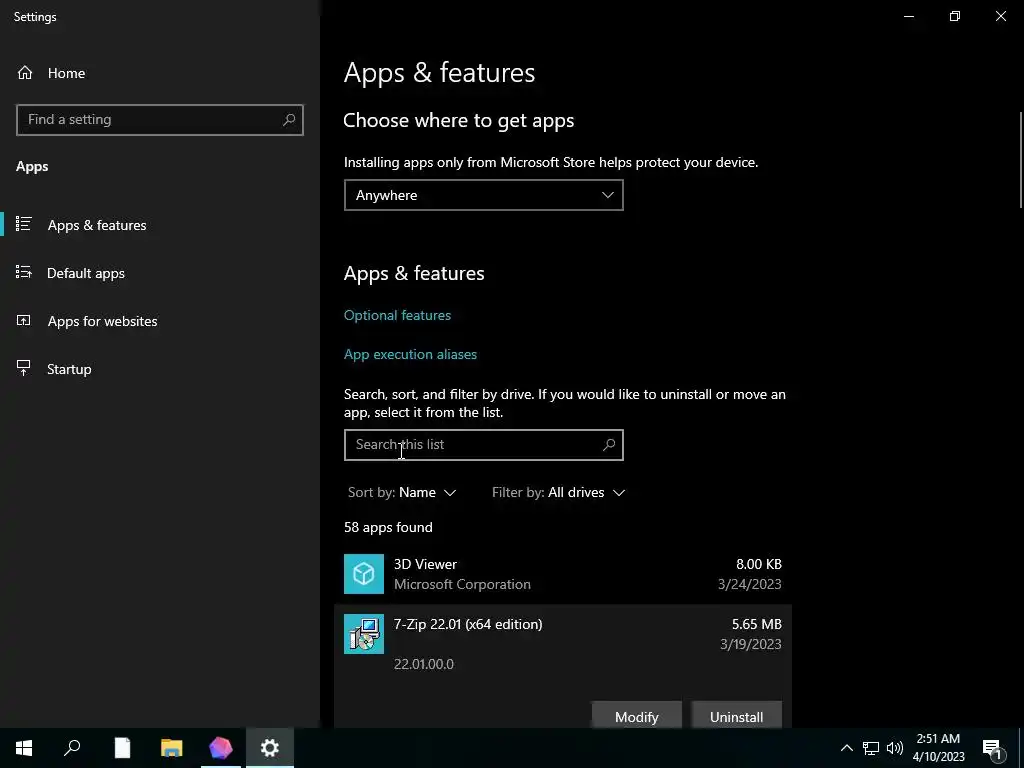Focus the Find a setting field

[159, 120]
